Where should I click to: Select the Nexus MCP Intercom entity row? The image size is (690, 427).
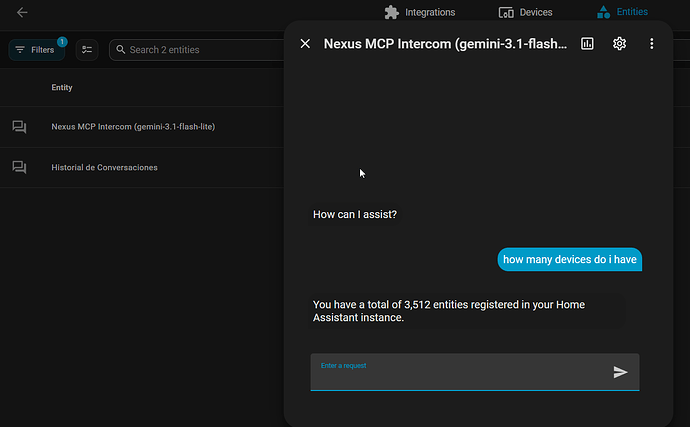click(x=142, y=127)
